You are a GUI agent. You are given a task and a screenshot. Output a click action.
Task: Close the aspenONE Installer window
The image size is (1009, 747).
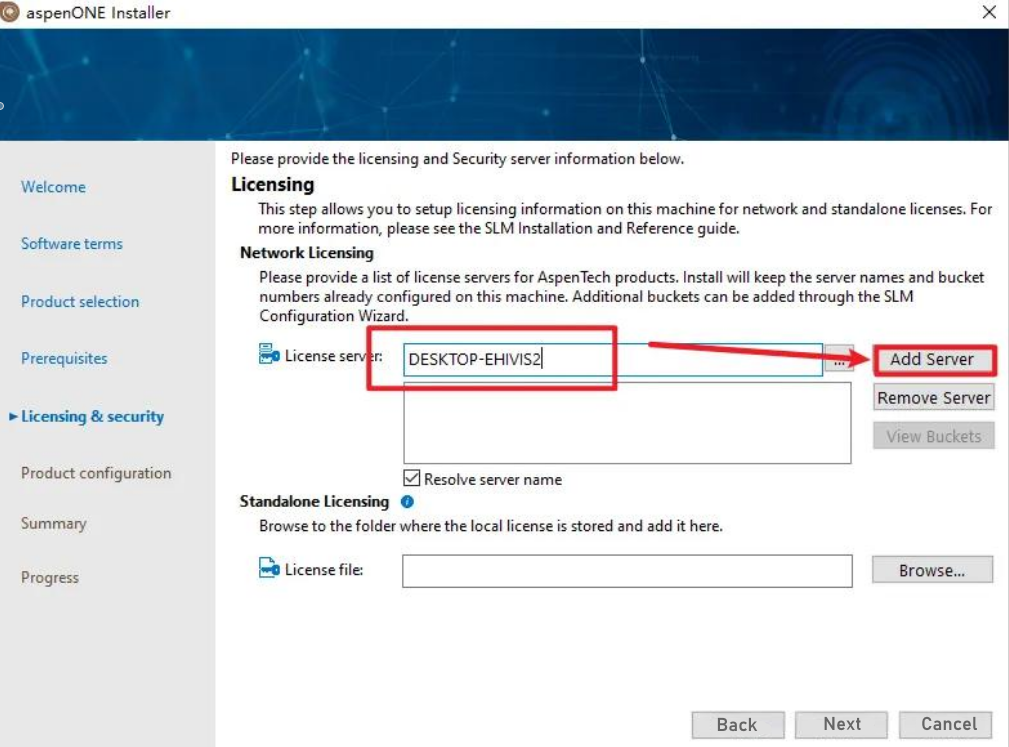(x=989, y=12)
